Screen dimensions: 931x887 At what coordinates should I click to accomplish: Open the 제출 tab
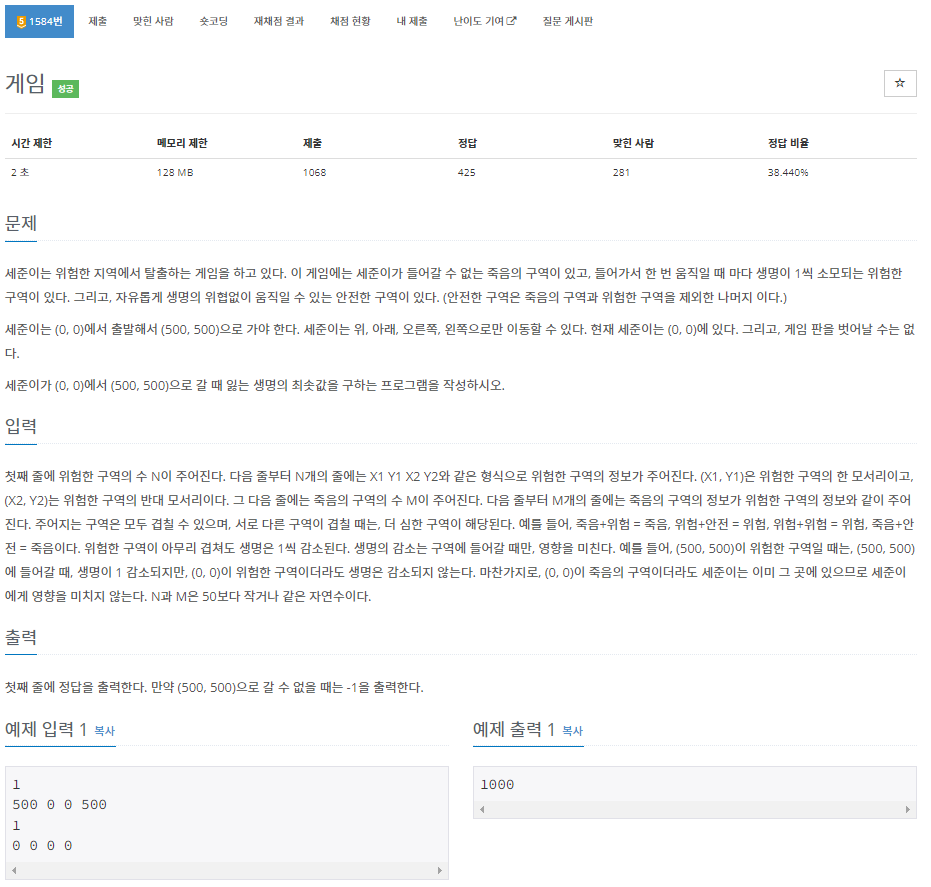tap(97, 21)
